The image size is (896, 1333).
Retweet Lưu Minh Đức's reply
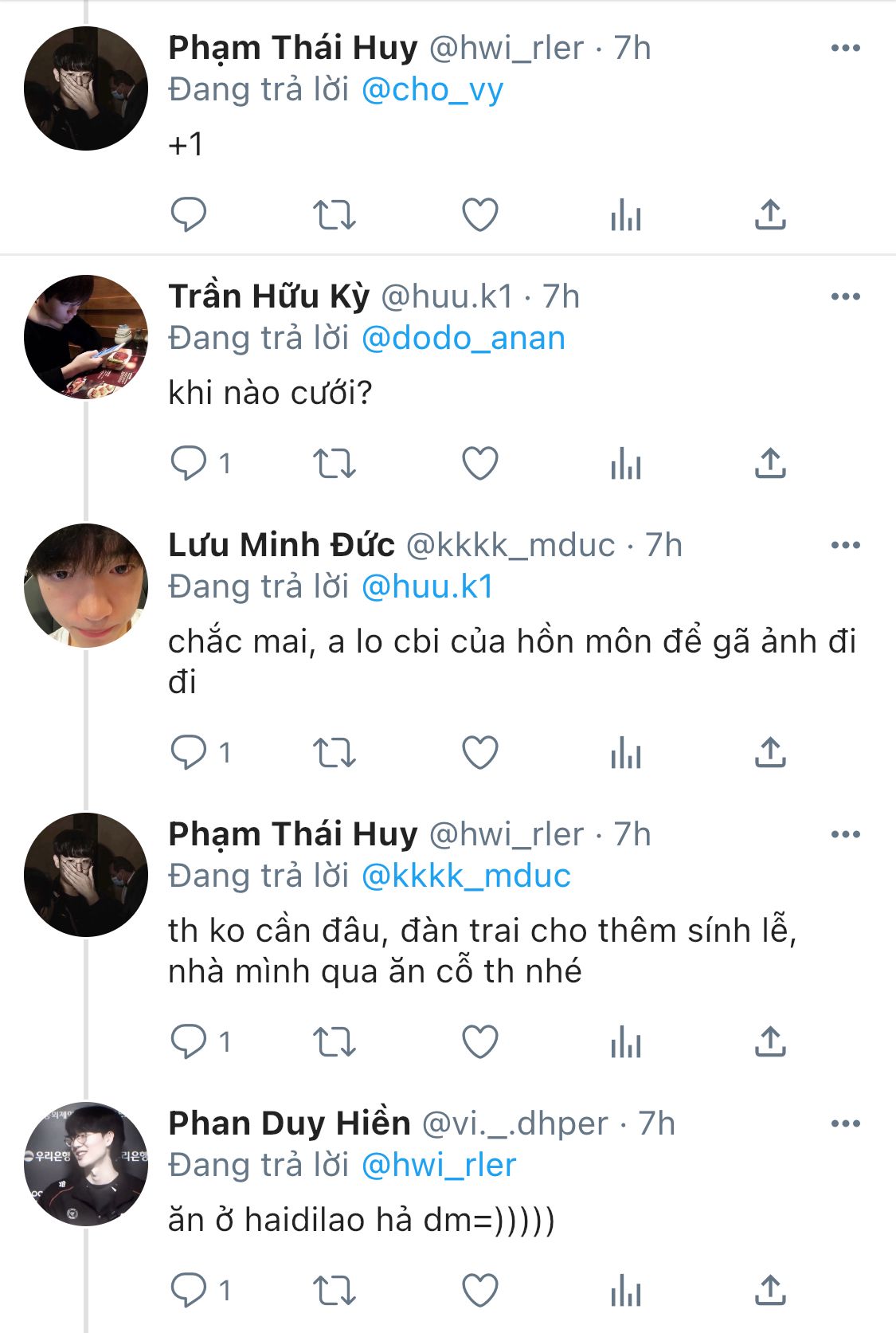coord(334,752)
